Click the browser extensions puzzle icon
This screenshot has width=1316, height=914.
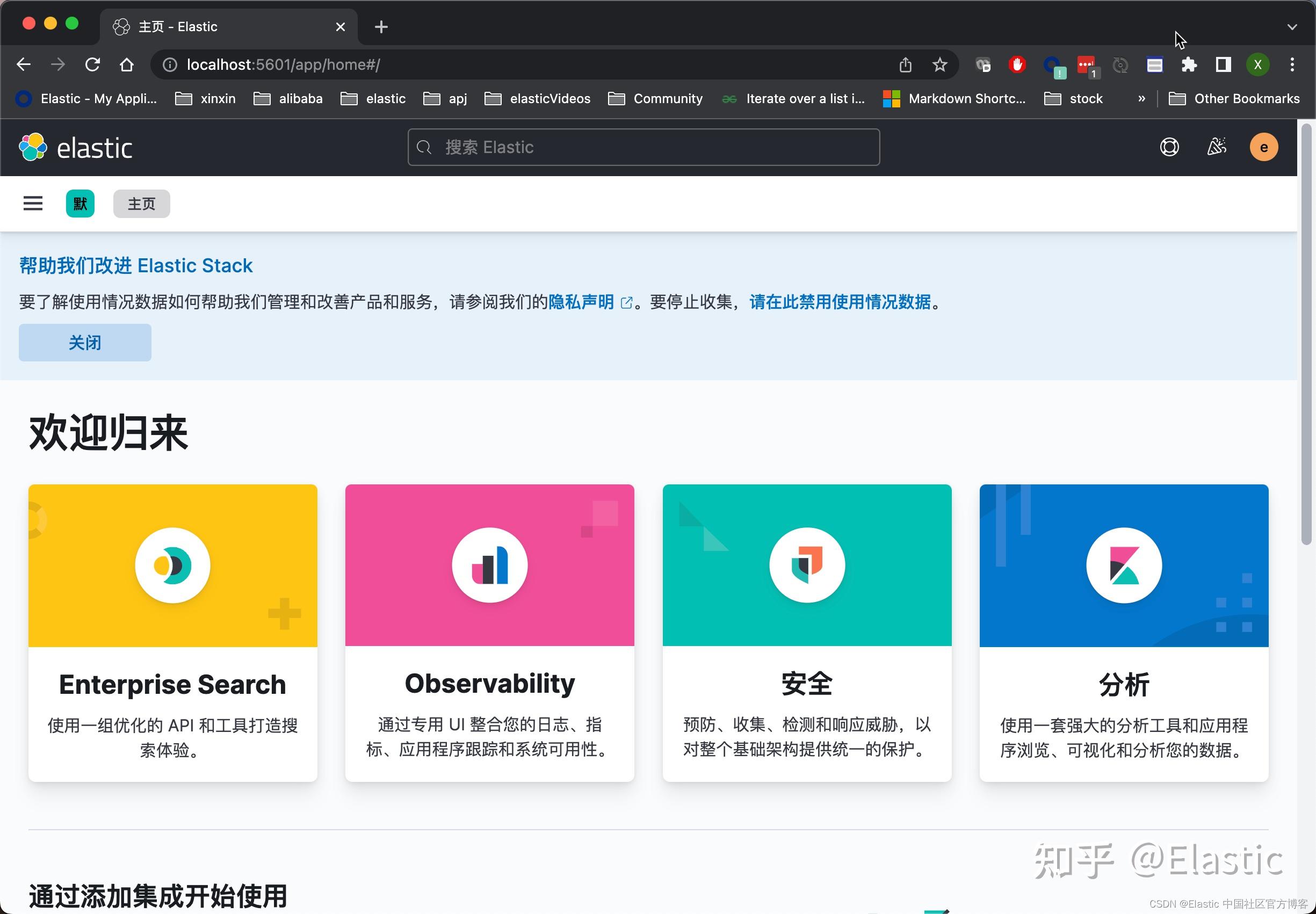1188,64
